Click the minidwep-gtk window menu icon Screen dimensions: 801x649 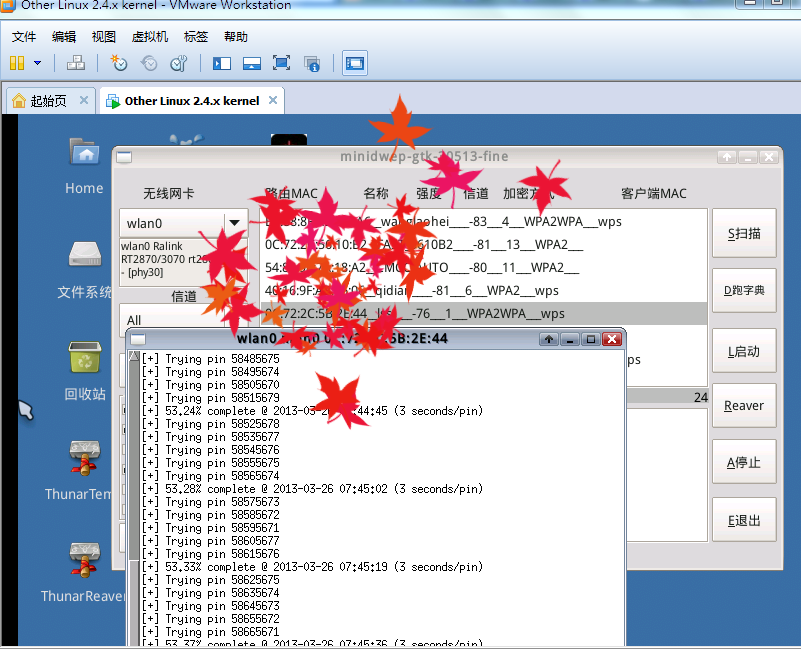(124, 157)
